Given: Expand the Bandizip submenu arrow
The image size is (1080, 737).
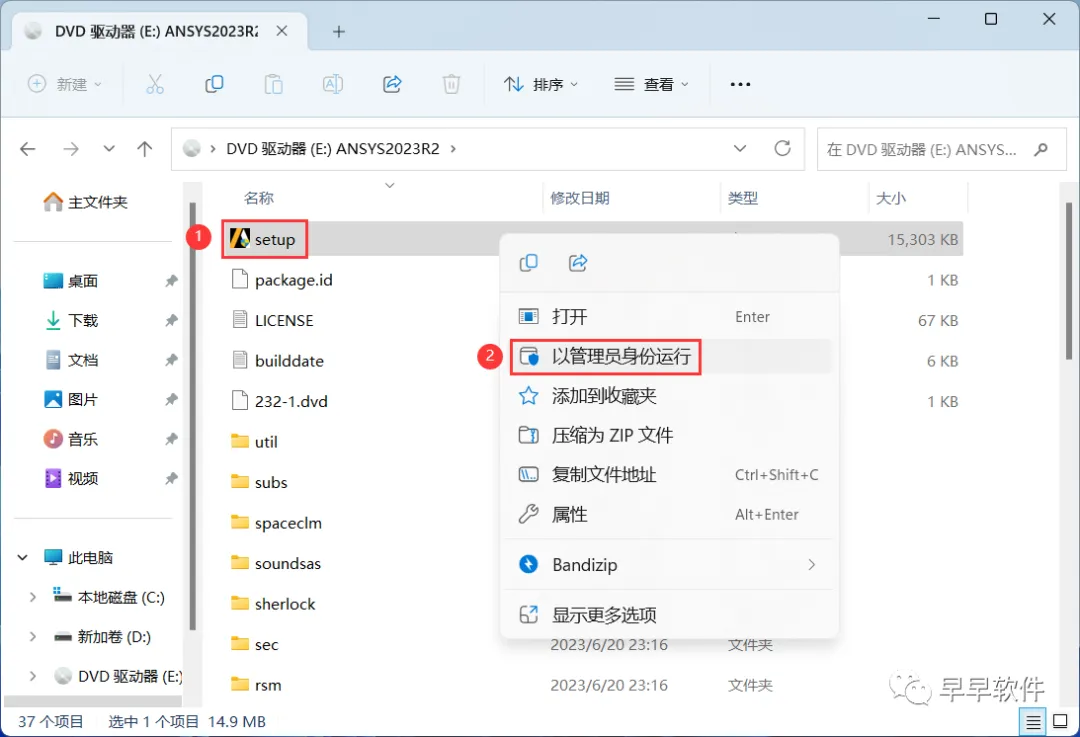Looking at the screenshot, I should 811,565.
